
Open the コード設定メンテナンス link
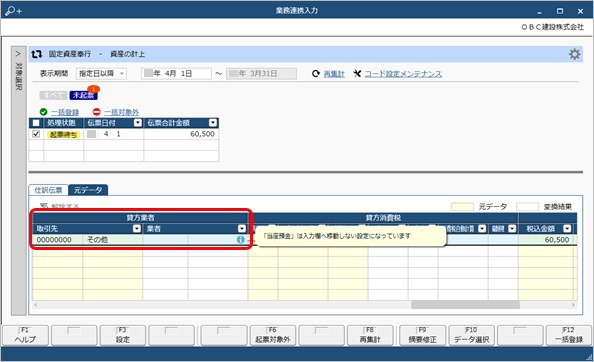click(403, 74)
